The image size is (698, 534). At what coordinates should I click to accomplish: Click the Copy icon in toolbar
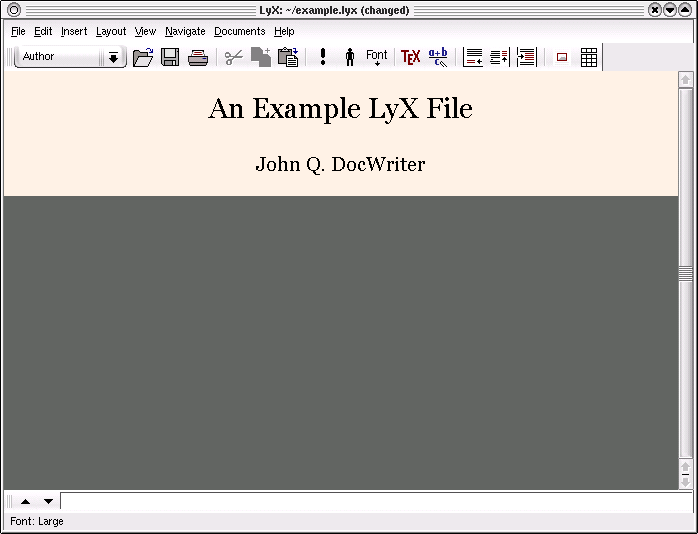tap(261, 57)
